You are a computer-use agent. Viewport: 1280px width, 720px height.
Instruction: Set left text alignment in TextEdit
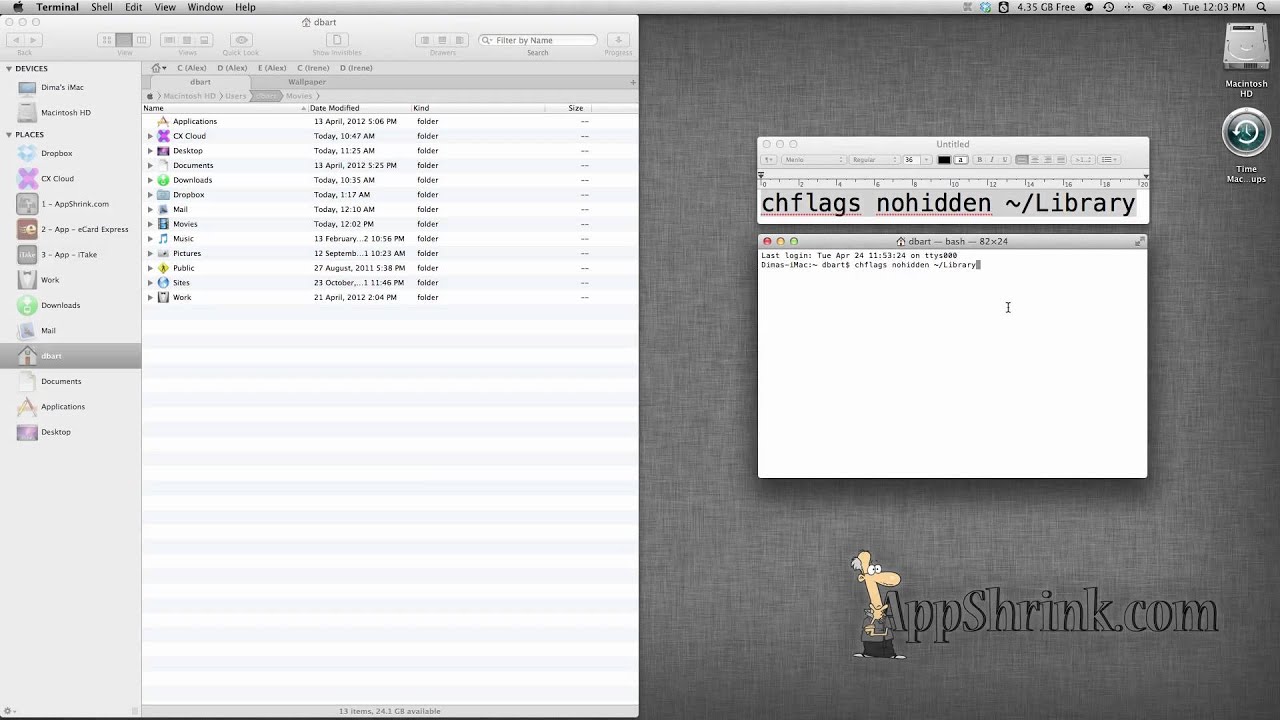(1022, 160)
